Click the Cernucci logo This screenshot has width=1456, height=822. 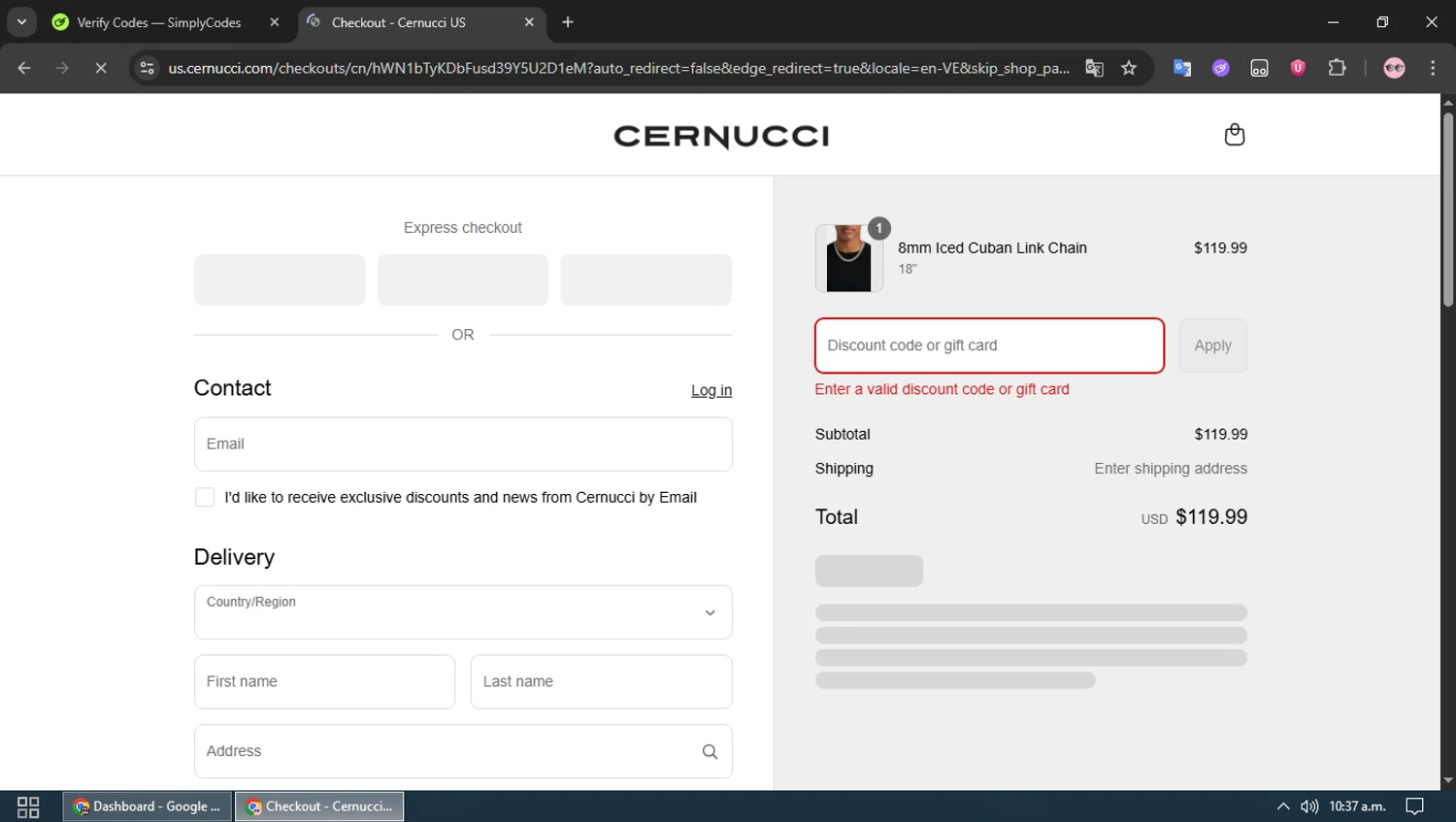click(721, 137)
